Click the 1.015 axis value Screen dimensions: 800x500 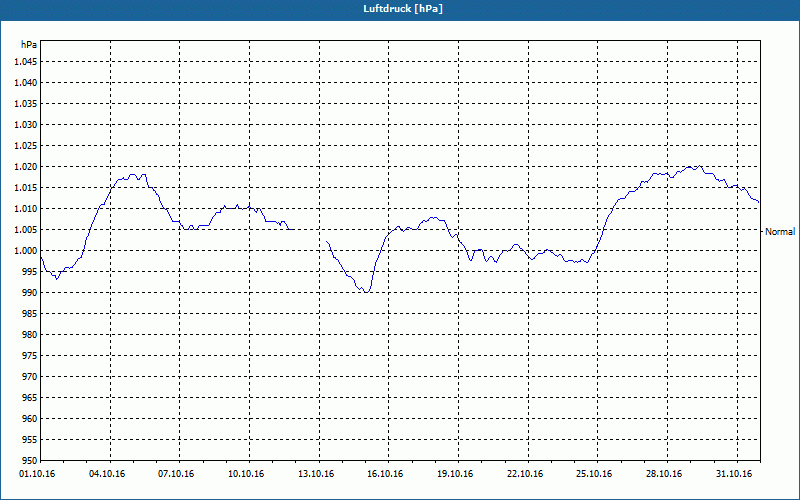coord(26,188)
